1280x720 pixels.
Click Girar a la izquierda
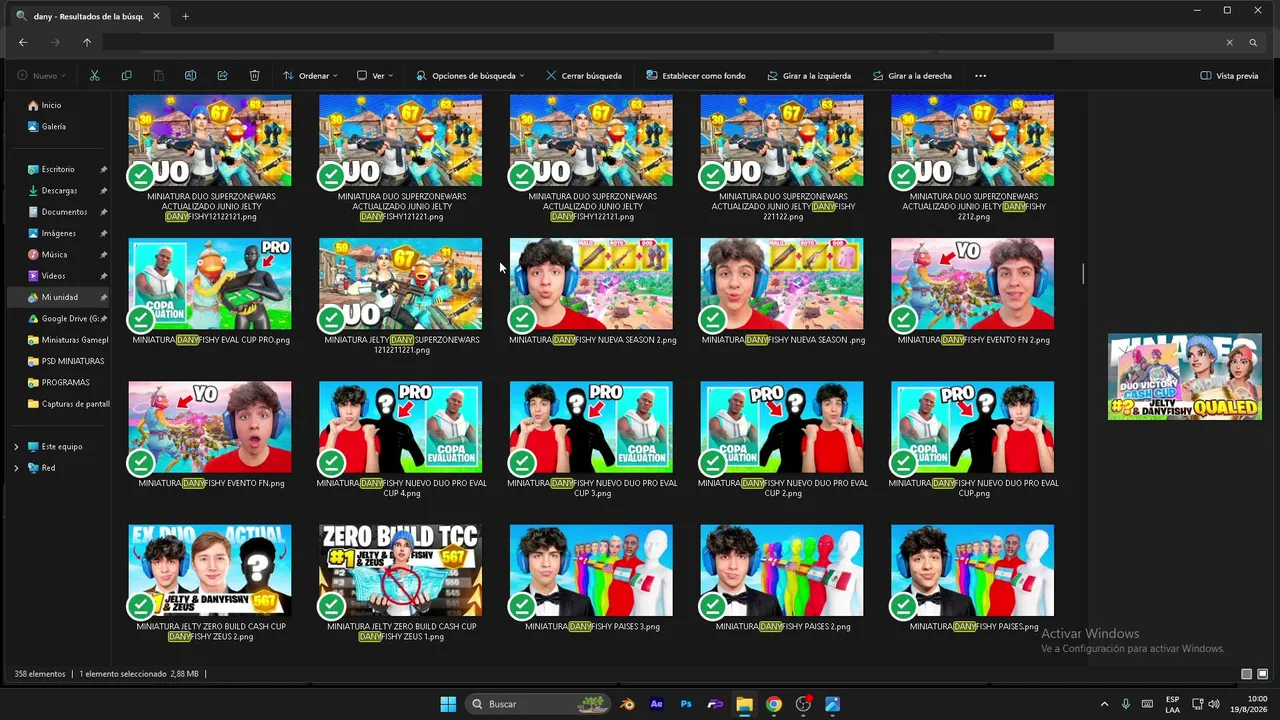click(809, 76)
